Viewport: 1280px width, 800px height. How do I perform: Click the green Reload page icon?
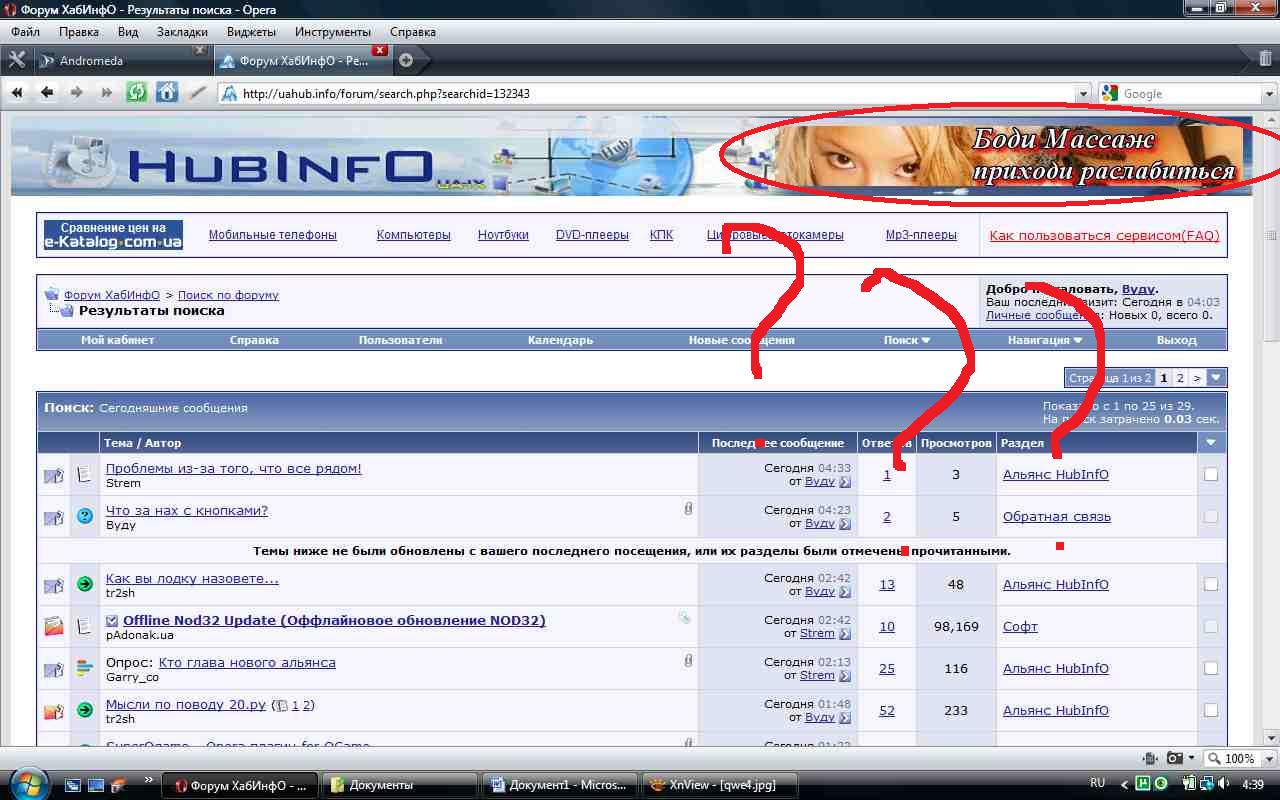(x=136, y=93)
